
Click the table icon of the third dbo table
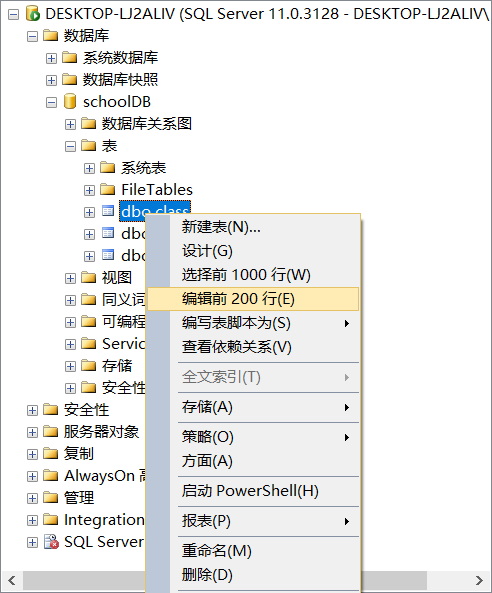pos(108,255)
